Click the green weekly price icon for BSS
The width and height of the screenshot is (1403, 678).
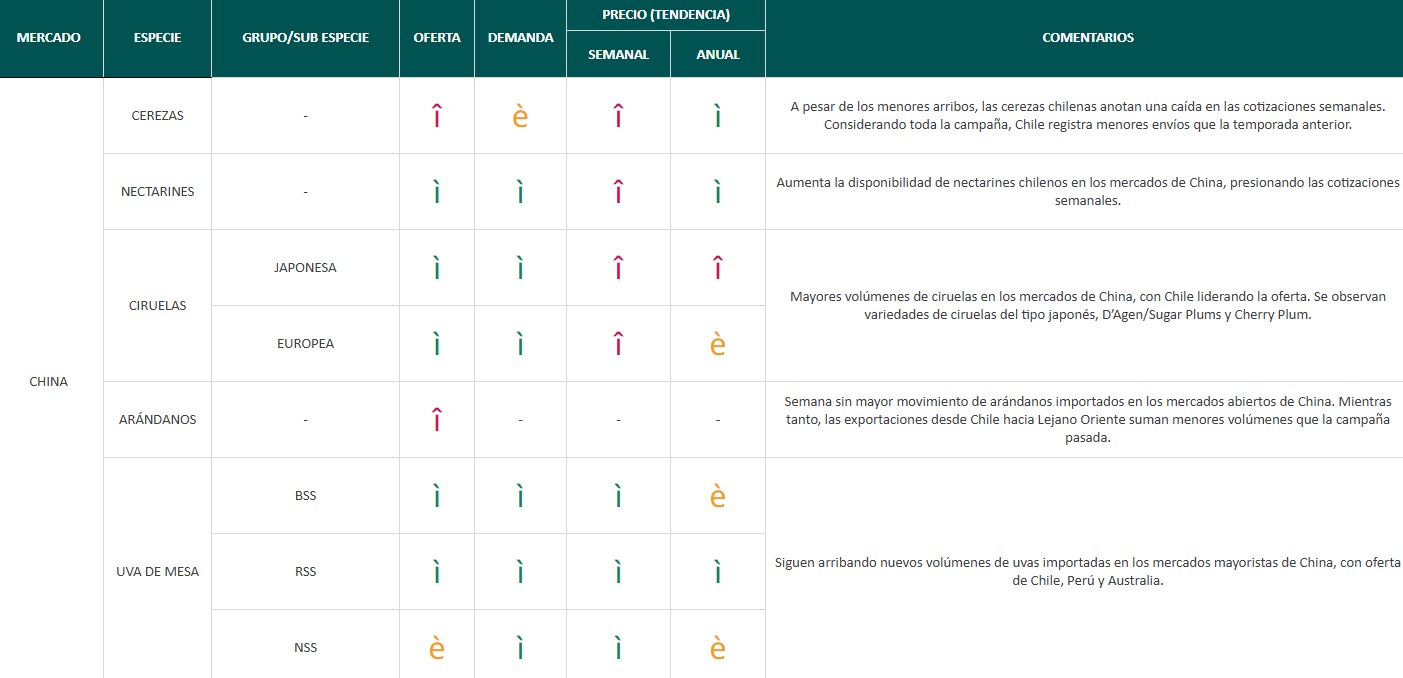point(618,496)
